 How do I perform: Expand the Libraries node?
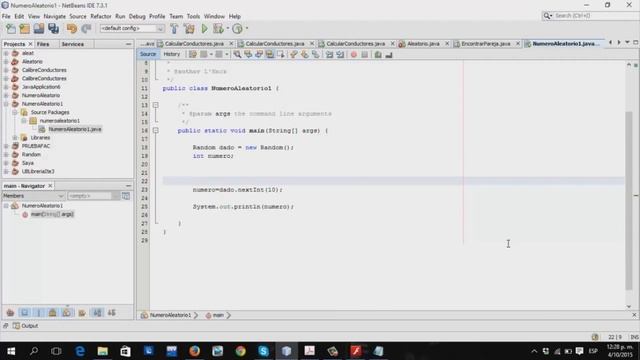click(15, 138)
